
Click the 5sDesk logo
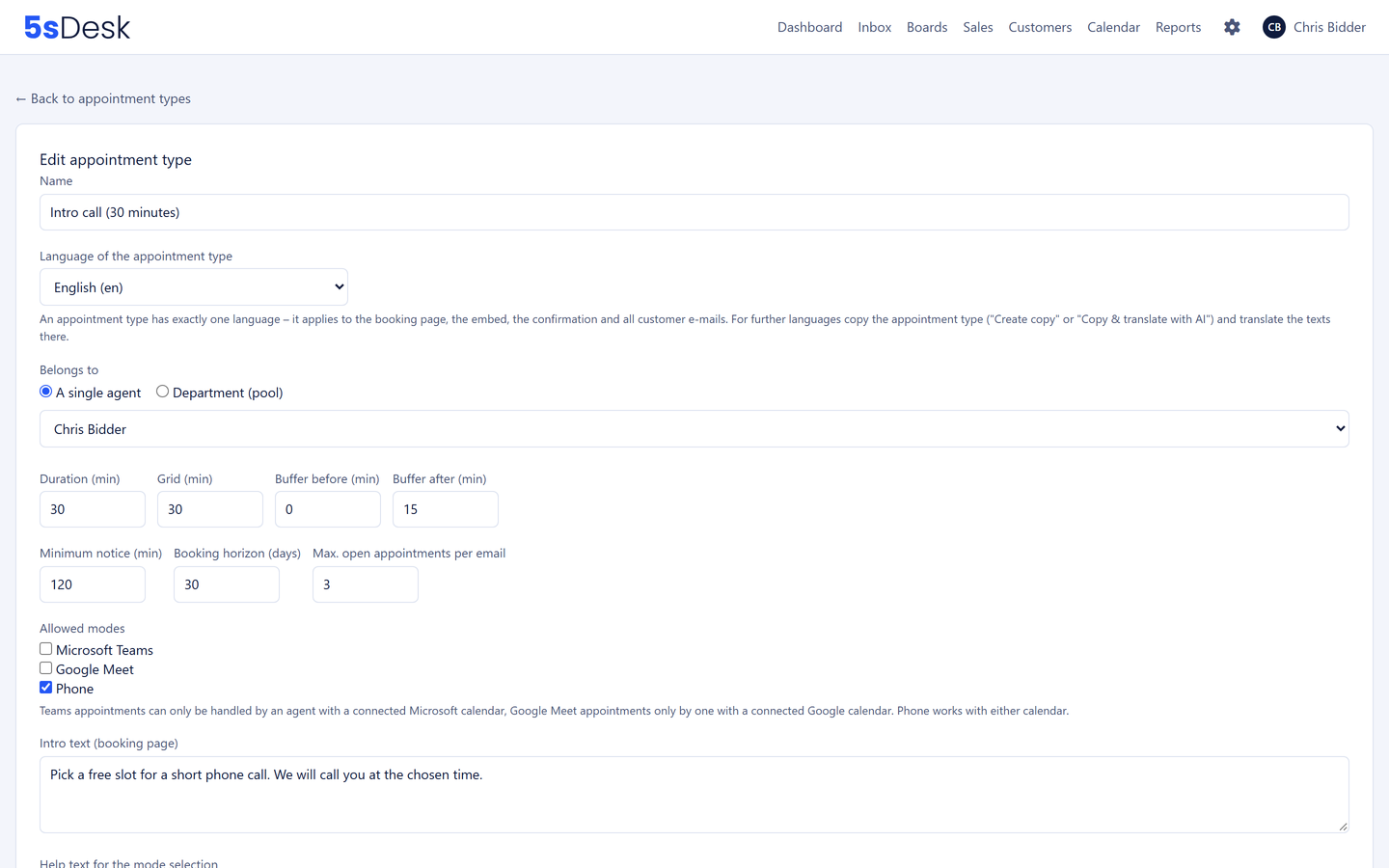point(77,27)
